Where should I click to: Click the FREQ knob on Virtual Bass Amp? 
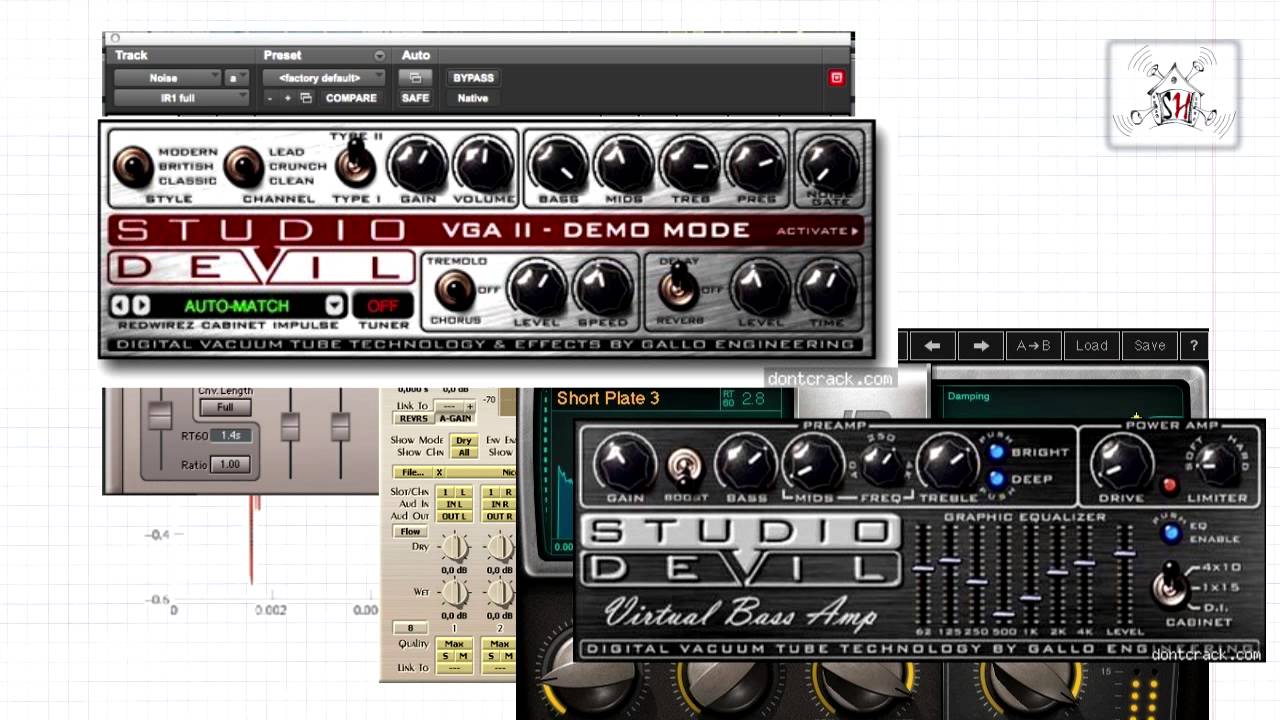(x=882, y=464)
